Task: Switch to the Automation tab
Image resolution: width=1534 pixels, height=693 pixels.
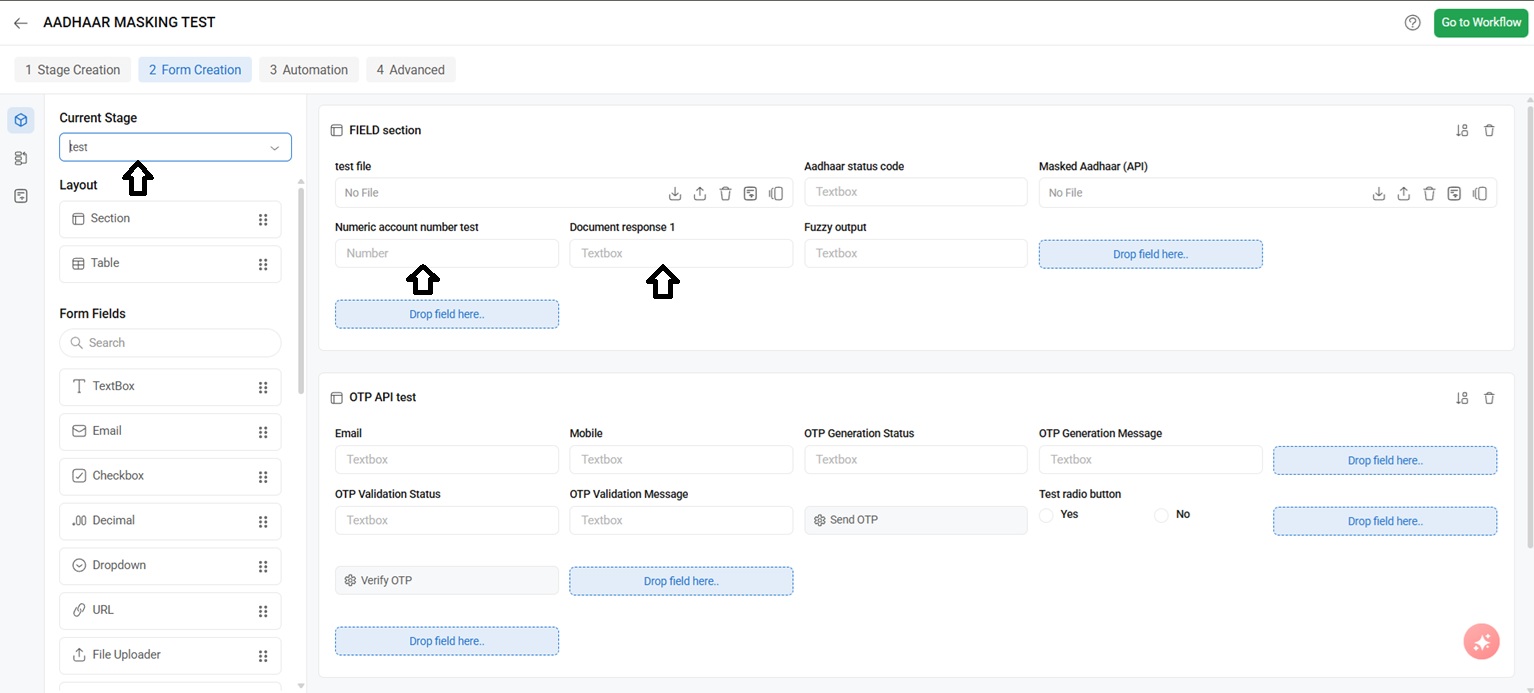Action: (x=309, y=70)
